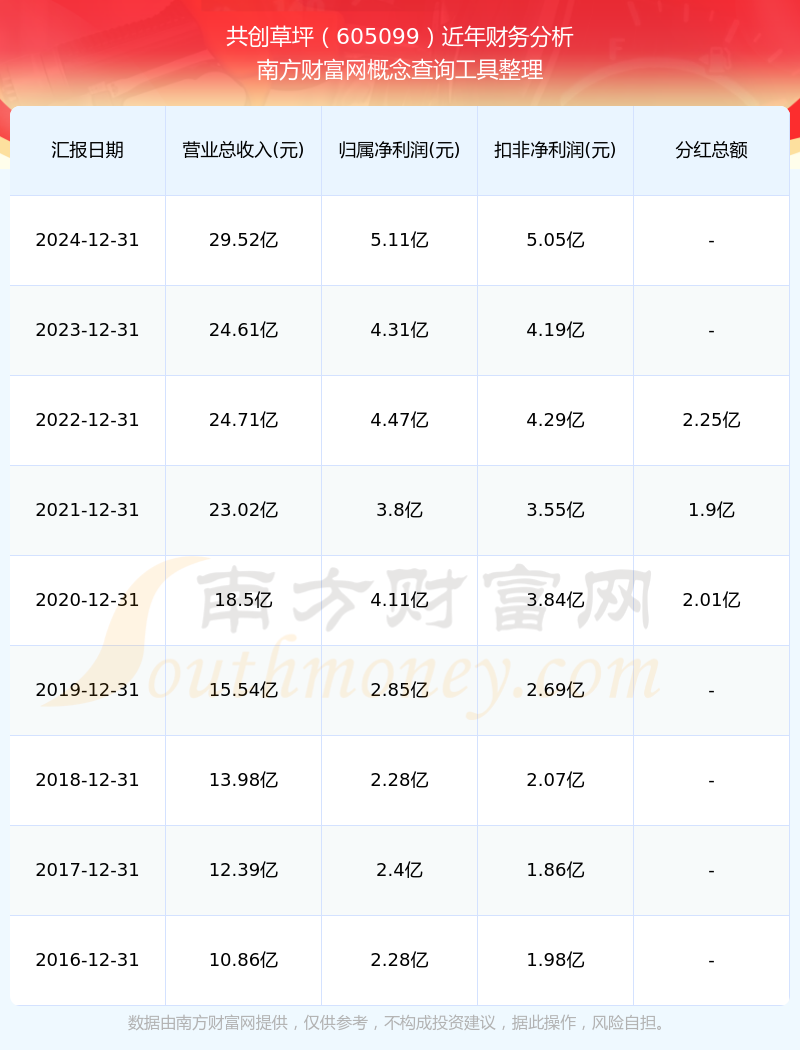Viewport: 800px width, 1050px height.
Task: Click the date cell 2018-12-31
Action: 88,780
